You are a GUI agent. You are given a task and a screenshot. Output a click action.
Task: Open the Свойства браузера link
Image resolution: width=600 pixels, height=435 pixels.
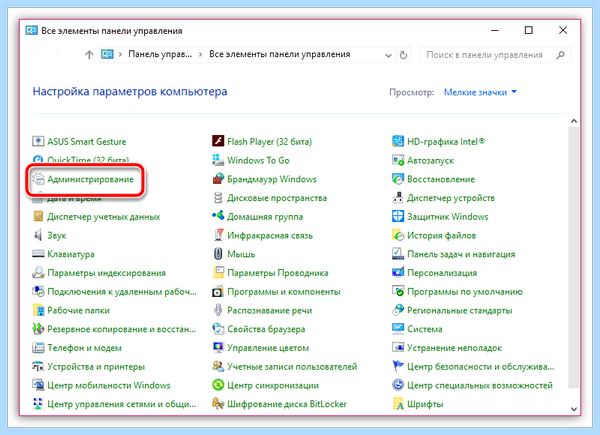[x=266, y=329]
